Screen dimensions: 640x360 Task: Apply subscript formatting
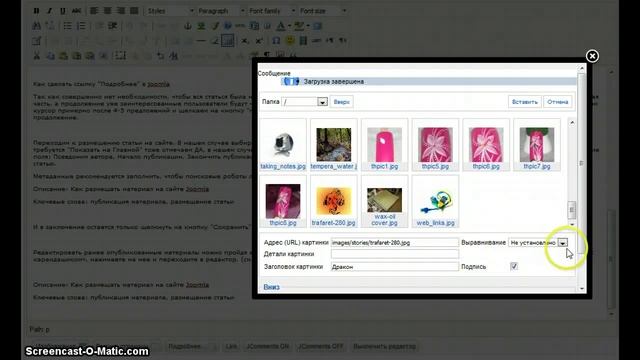coord(244,41)
